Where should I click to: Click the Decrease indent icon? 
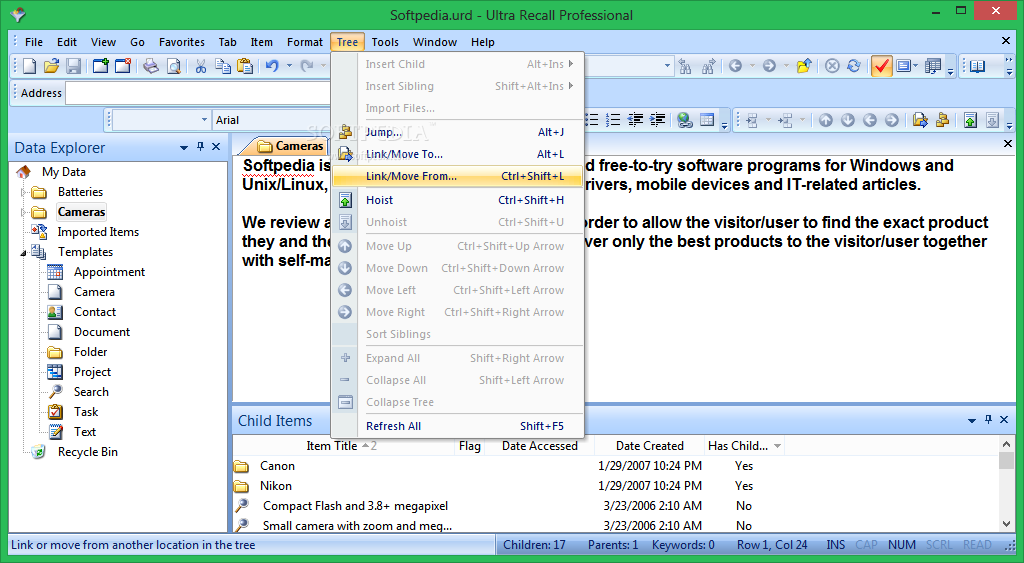[635, 120]
